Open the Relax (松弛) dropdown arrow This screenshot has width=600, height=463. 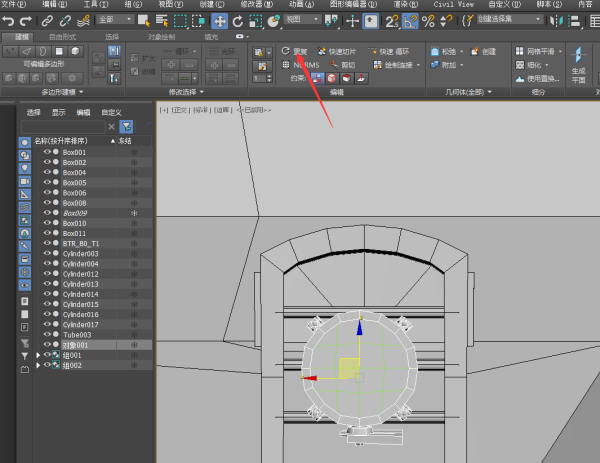(461, 51)
